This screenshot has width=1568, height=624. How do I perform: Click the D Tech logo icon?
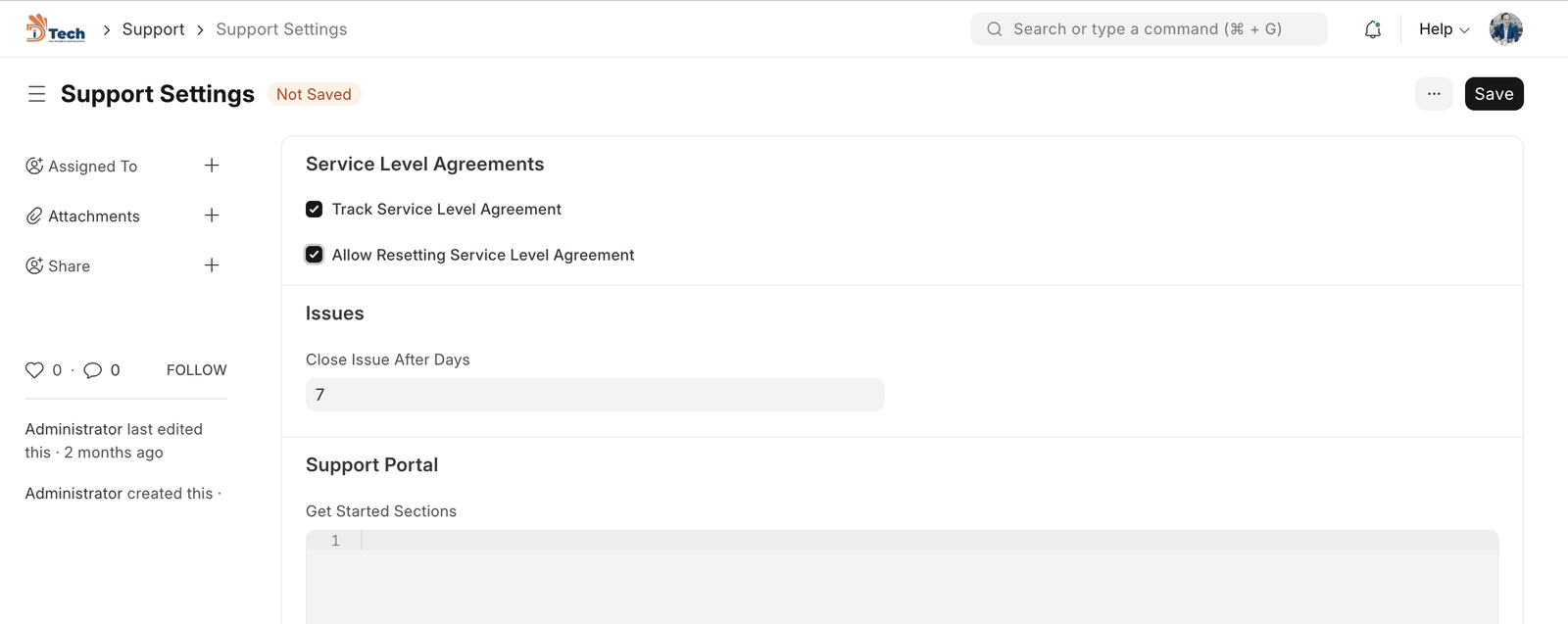pos(55,29)
